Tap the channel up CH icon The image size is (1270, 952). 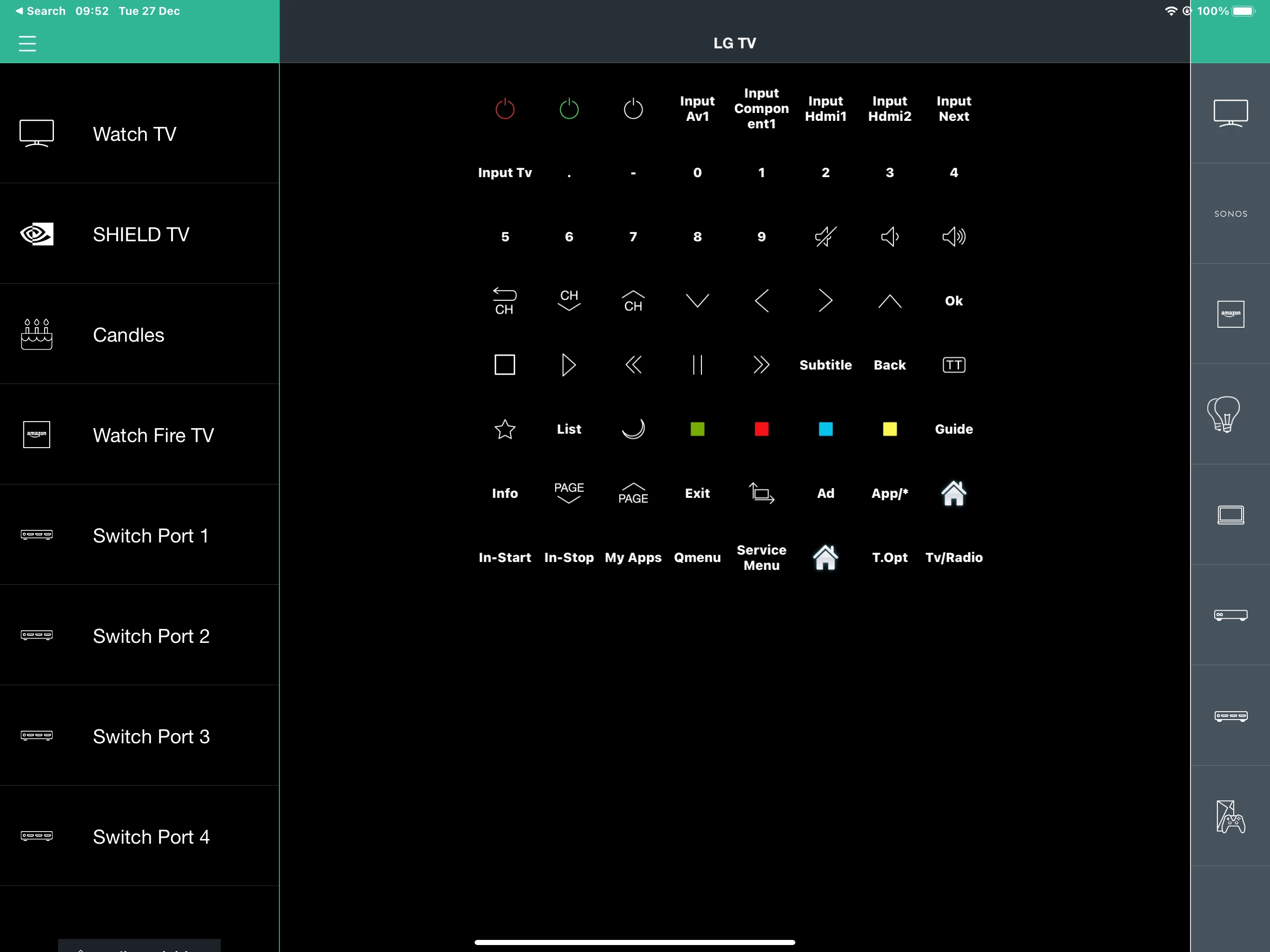pyautogui.click(x=633, y=301)
